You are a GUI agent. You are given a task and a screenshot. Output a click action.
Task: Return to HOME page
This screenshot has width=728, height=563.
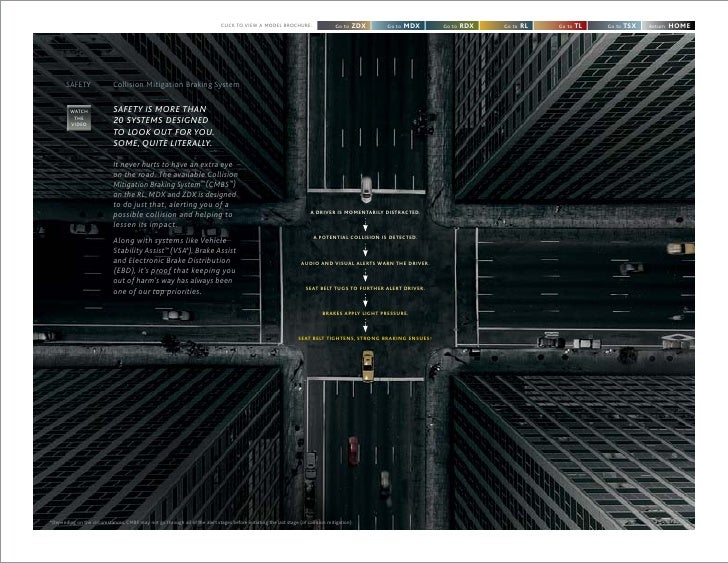coord(669,26)
